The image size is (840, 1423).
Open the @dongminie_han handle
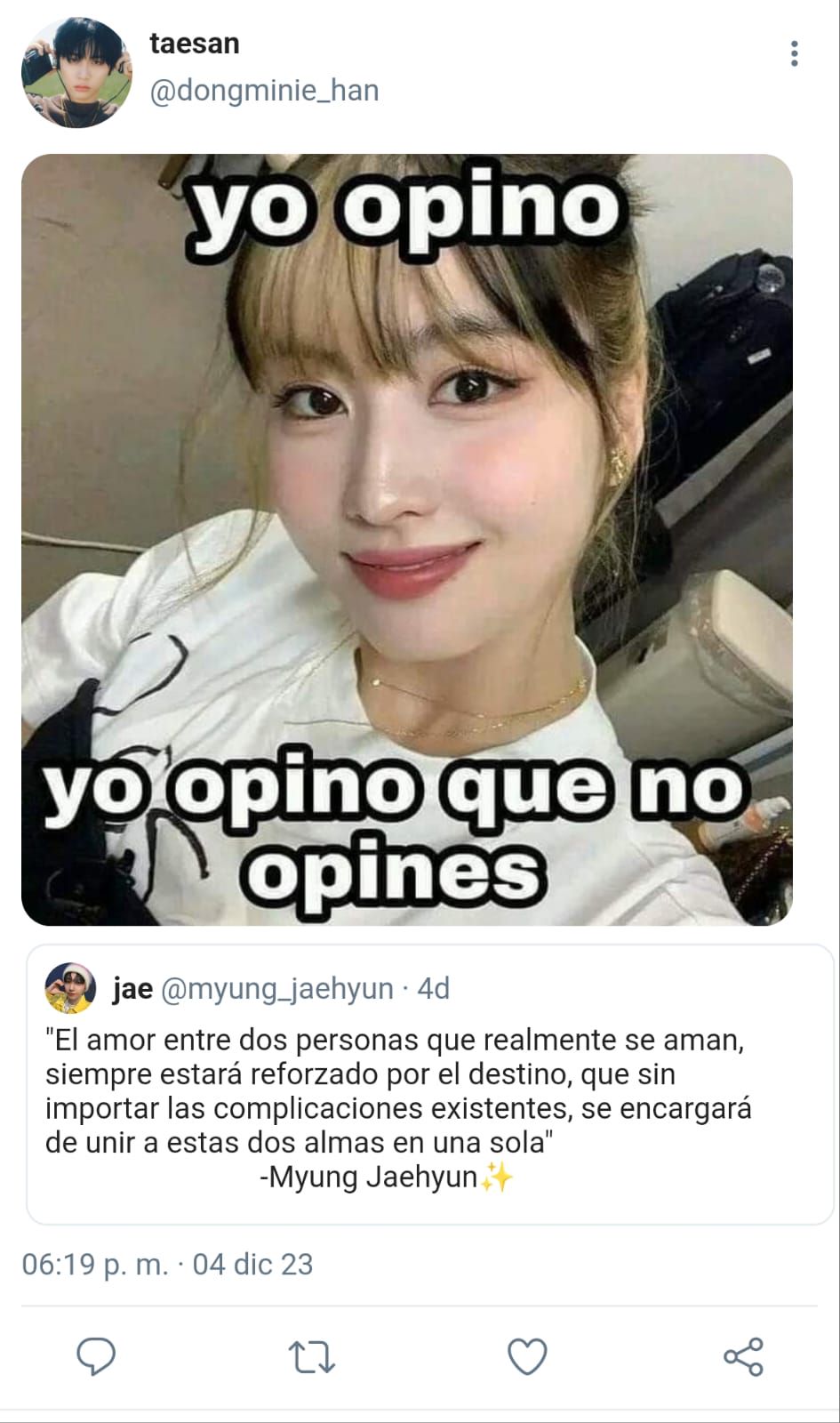(265, 91)
